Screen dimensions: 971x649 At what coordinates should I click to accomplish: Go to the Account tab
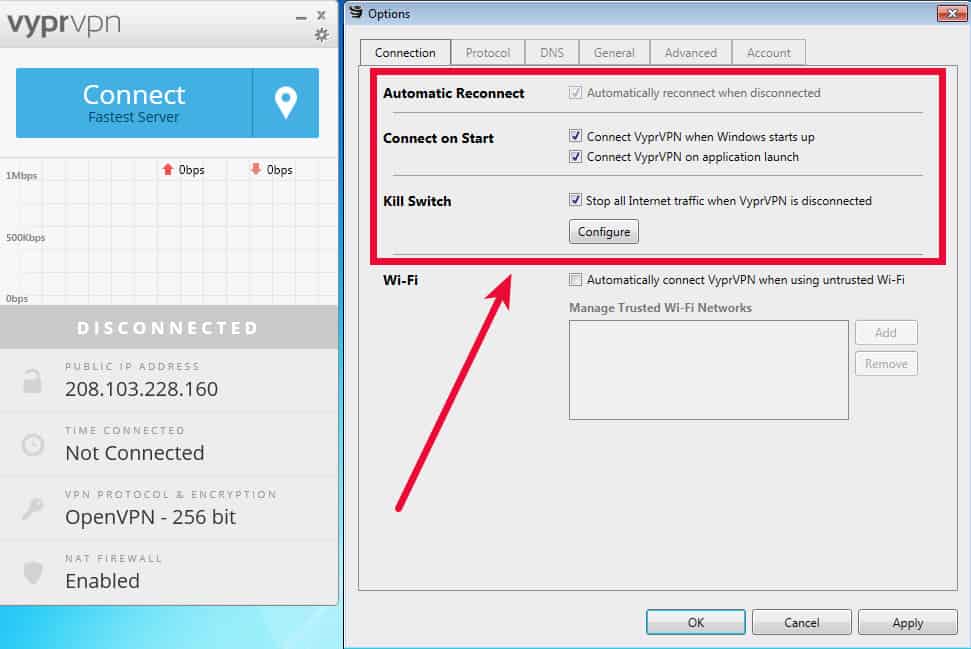(769, 53)
